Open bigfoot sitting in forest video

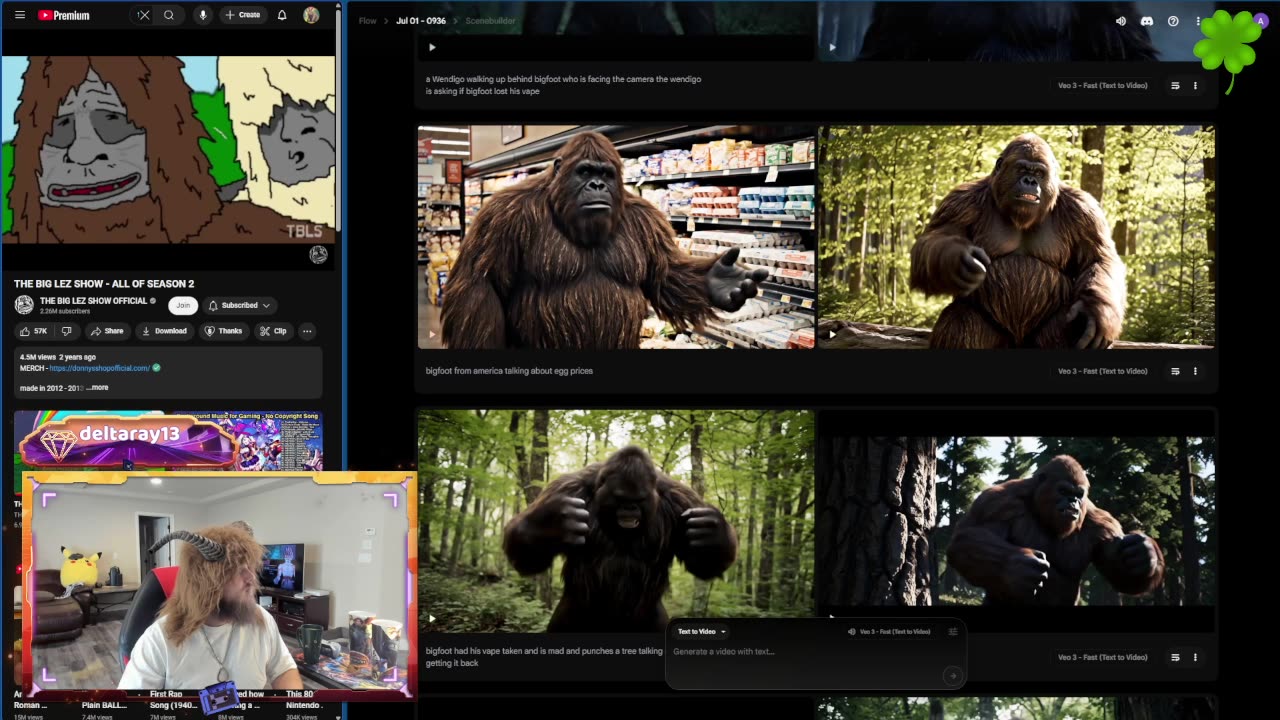point(1017,237)
